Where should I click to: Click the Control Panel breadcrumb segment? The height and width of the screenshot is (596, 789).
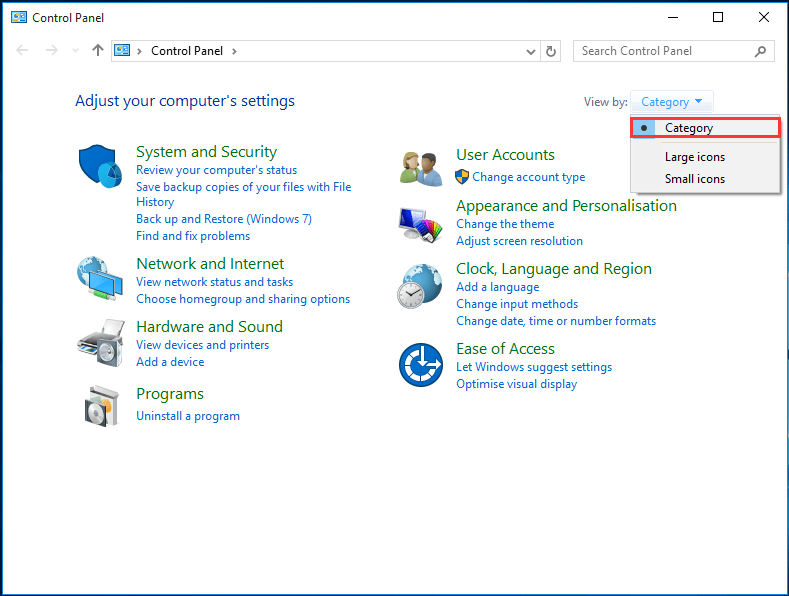[187, 51]
